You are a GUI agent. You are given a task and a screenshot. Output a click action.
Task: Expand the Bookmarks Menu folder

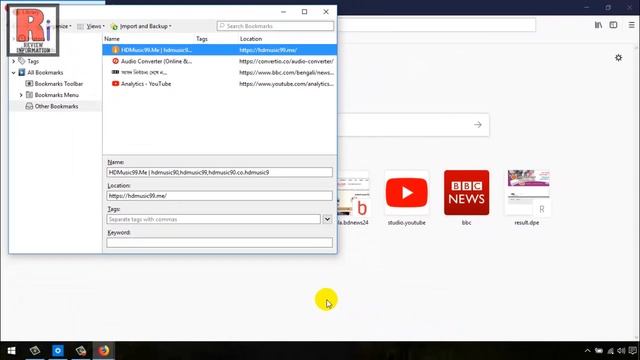coord(21,95)
